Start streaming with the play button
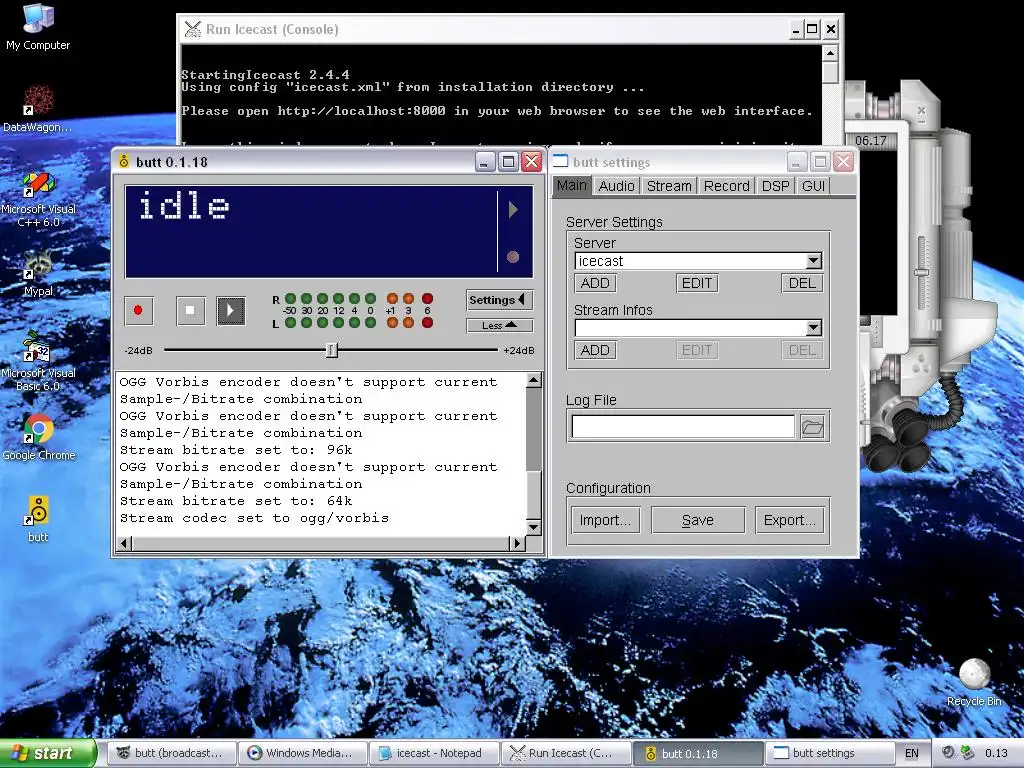 pos(231,310)
